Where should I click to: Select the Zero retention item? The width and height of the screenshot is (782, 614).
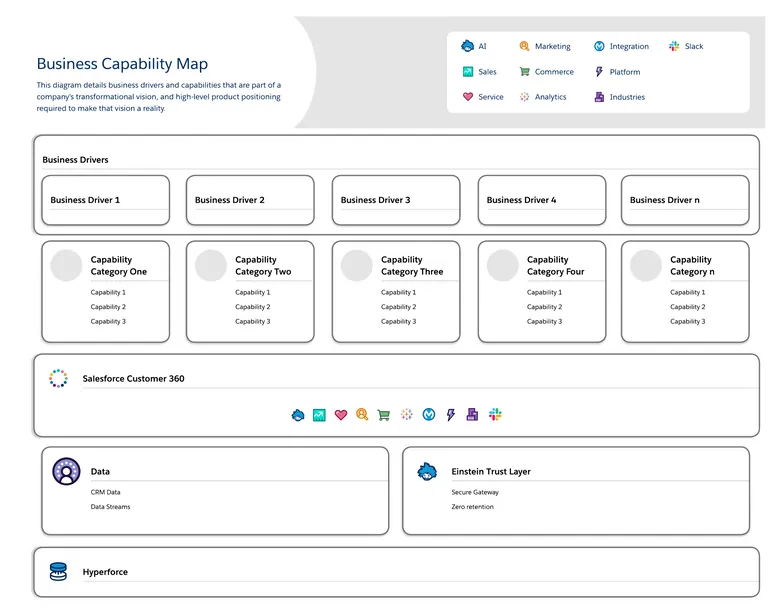[x=472, y=507]
